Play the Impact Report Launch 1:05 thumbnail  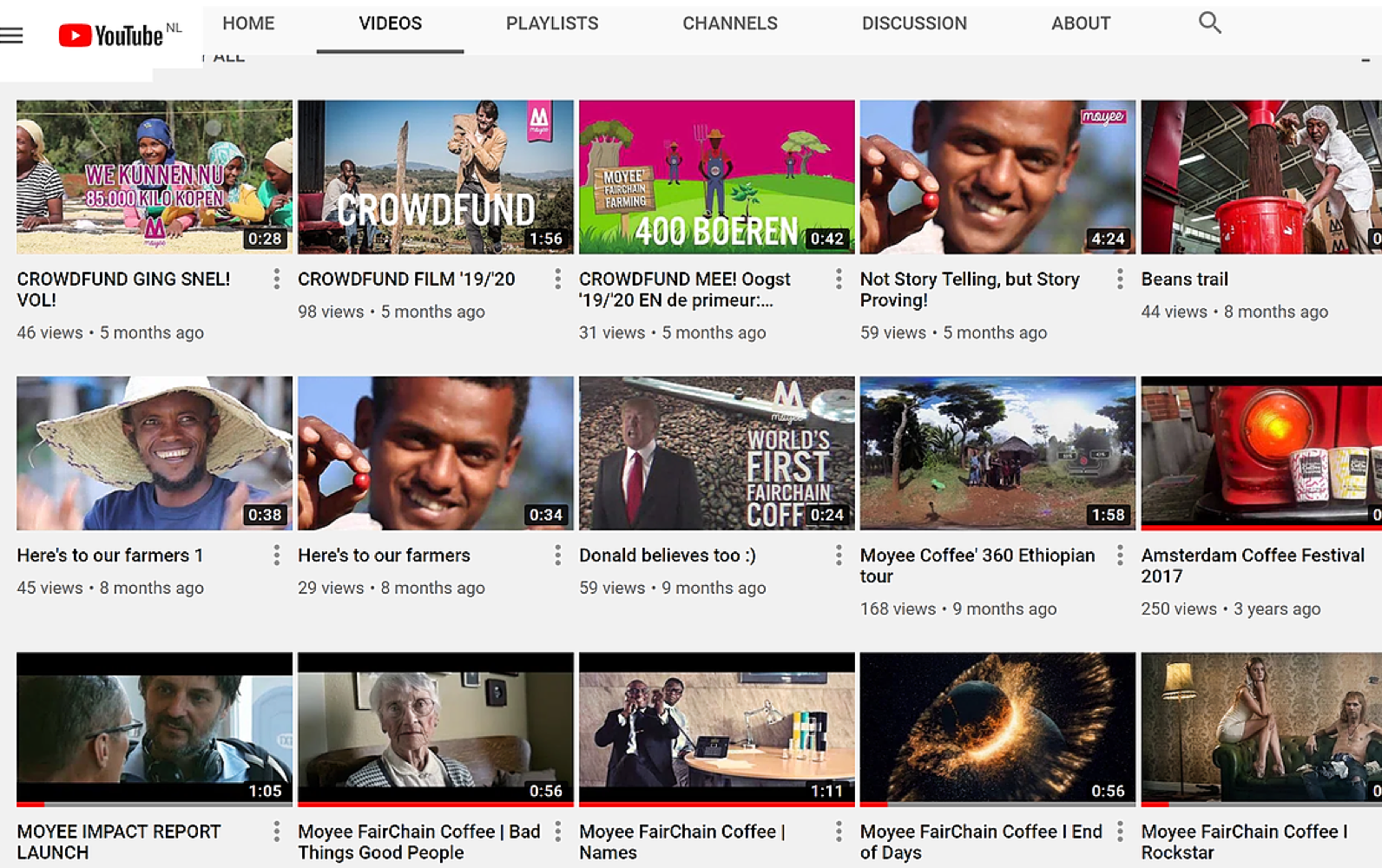pos(155,729)
